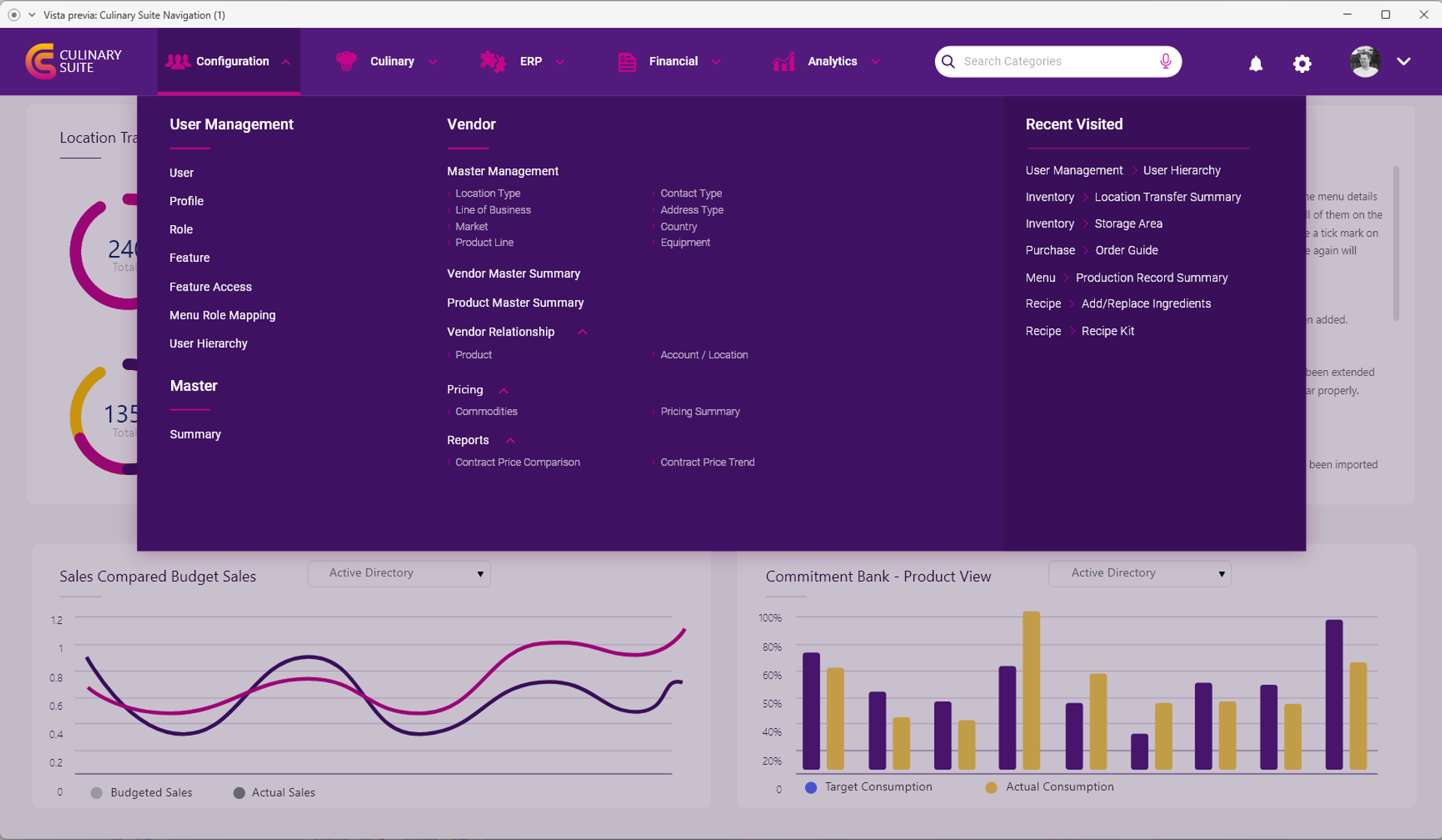This screenshot has height=840, width=1442.
Task: Open Master Management under Vendor
Action: (x=502, y=171)
